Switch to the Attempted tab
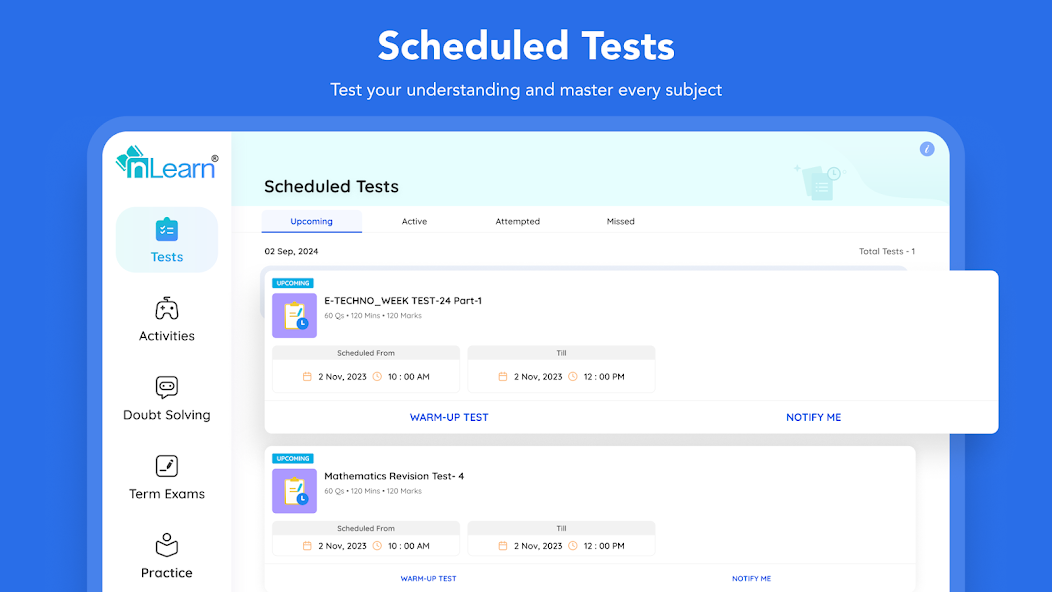 point(518,221)
